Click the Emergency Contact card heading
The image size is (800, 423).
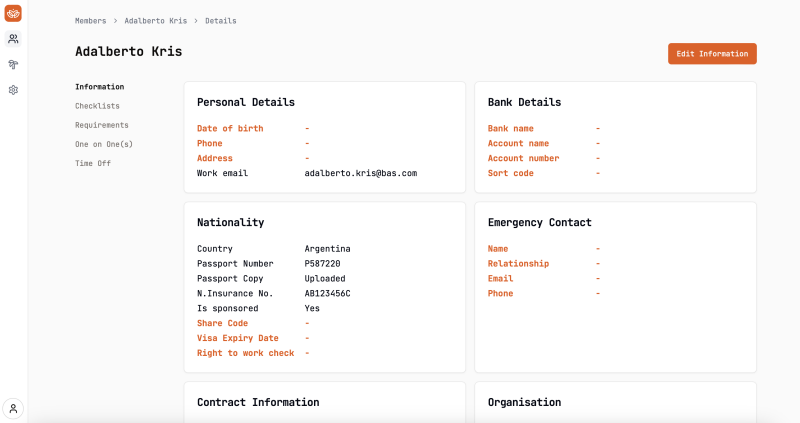tap(539, 222)
